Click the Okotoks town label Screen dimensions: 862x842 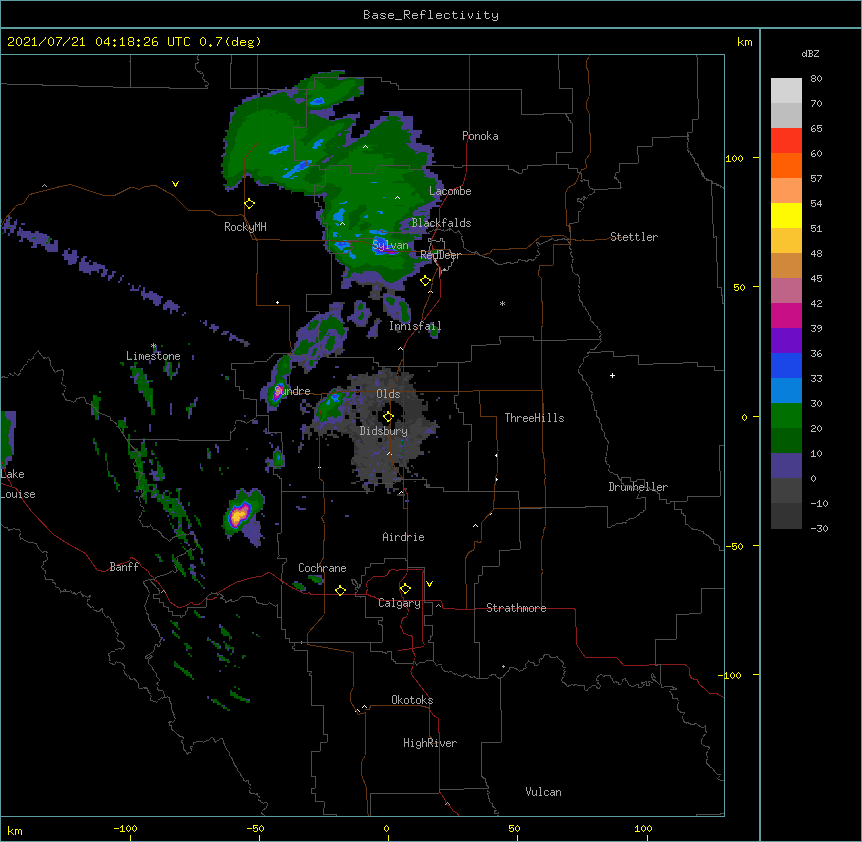tap(412, 700)
